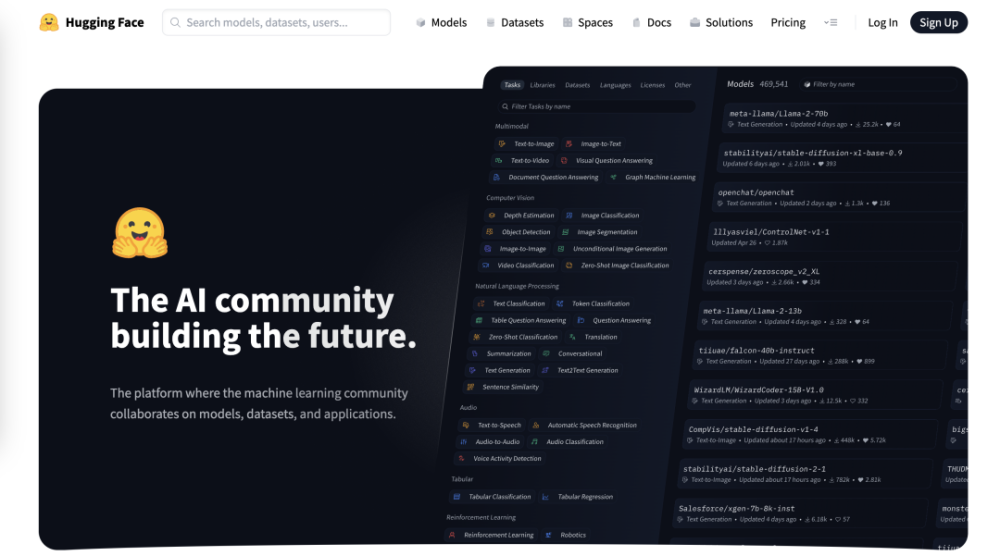Click the Robotics task icon
Screen dimensions: 1000x556
pos(548,535)
